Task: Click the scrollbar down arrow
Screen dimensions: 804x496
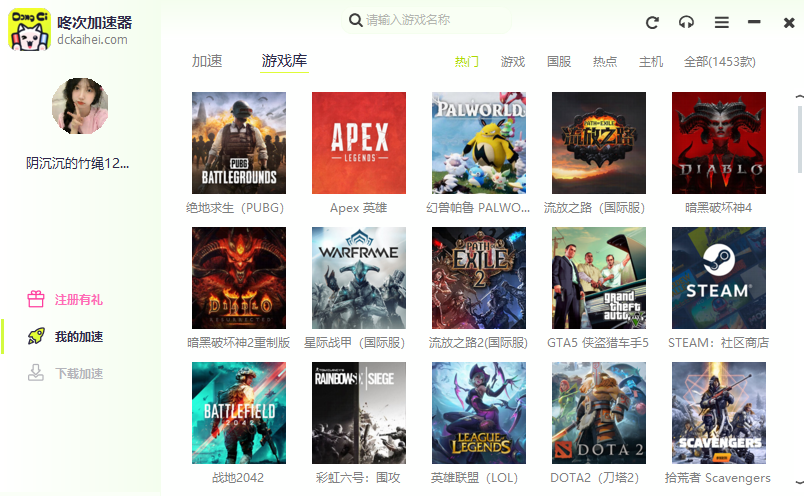Action: [x=799, y=481]
